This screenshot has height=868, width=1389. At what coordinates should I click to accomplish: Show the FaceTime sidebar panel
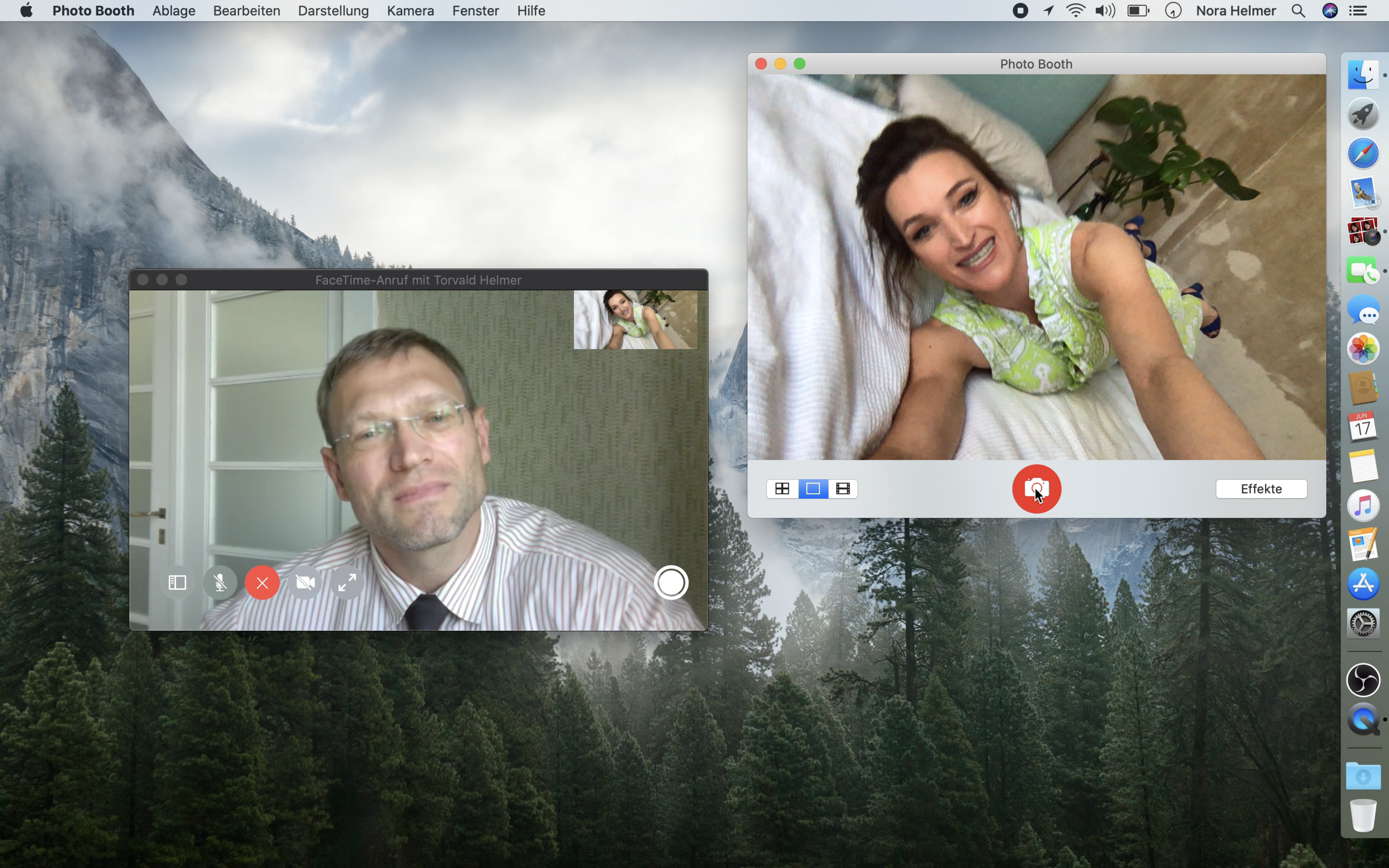point(177,583)
